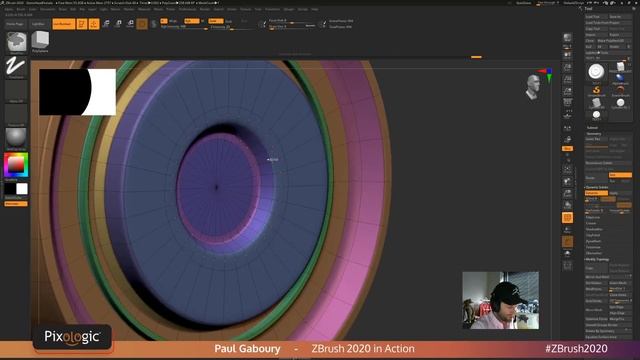
Task: Toggle the Transp transparency button
Action: (567, 230)
